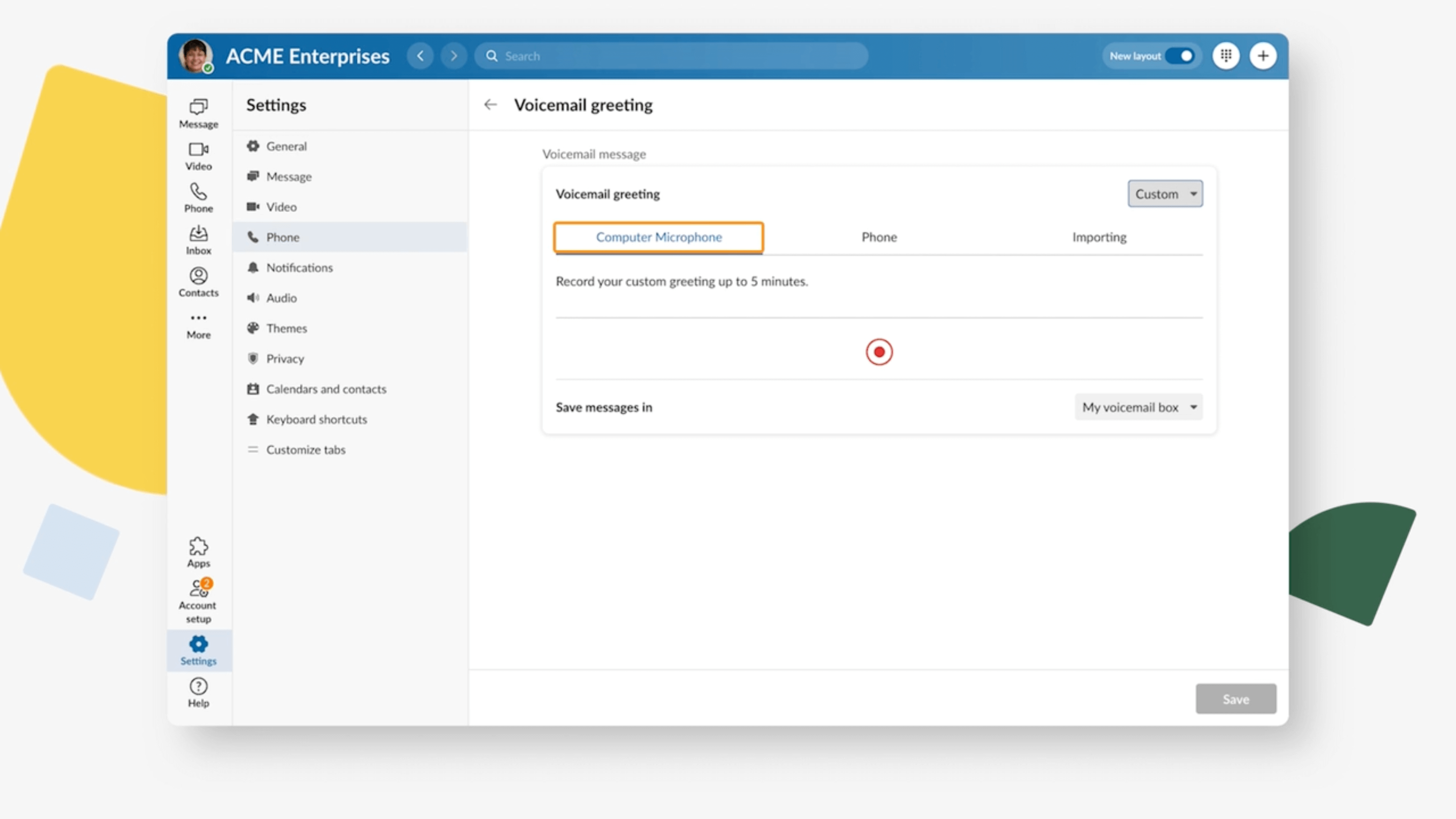
Task: Switch to the Importing tab
Action: 1099,237
